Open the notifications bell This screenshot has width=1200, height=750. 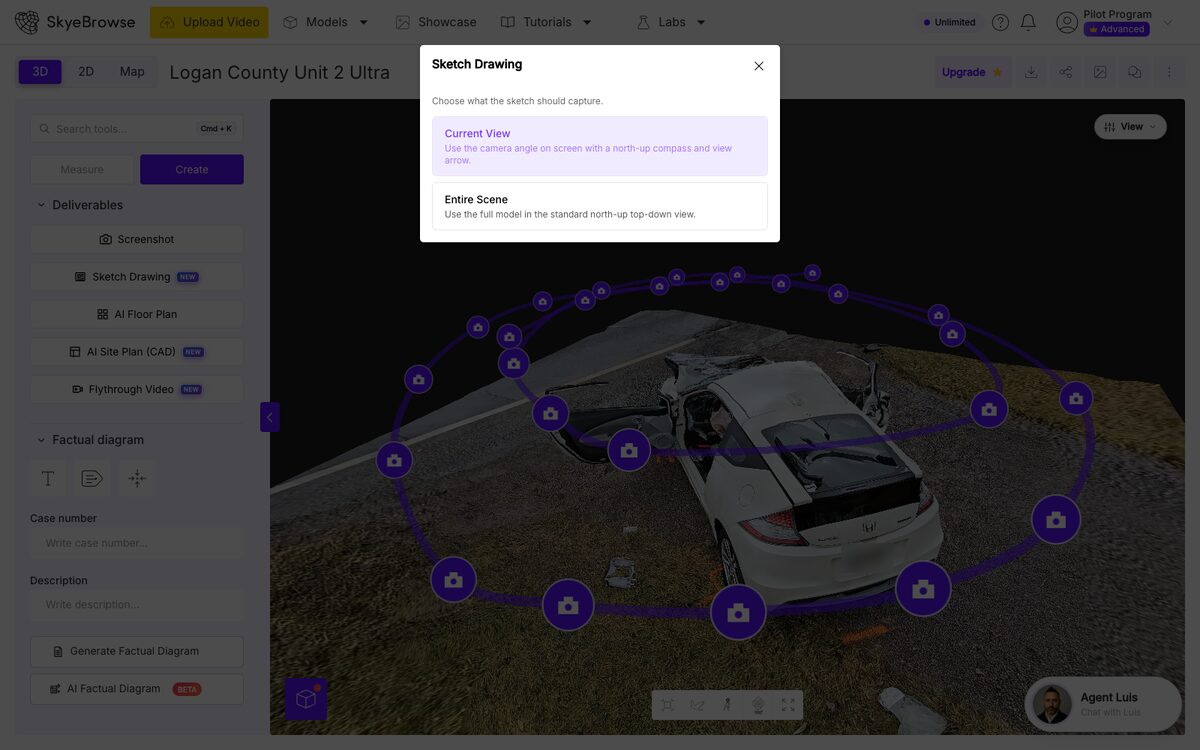click(1028, 22)
